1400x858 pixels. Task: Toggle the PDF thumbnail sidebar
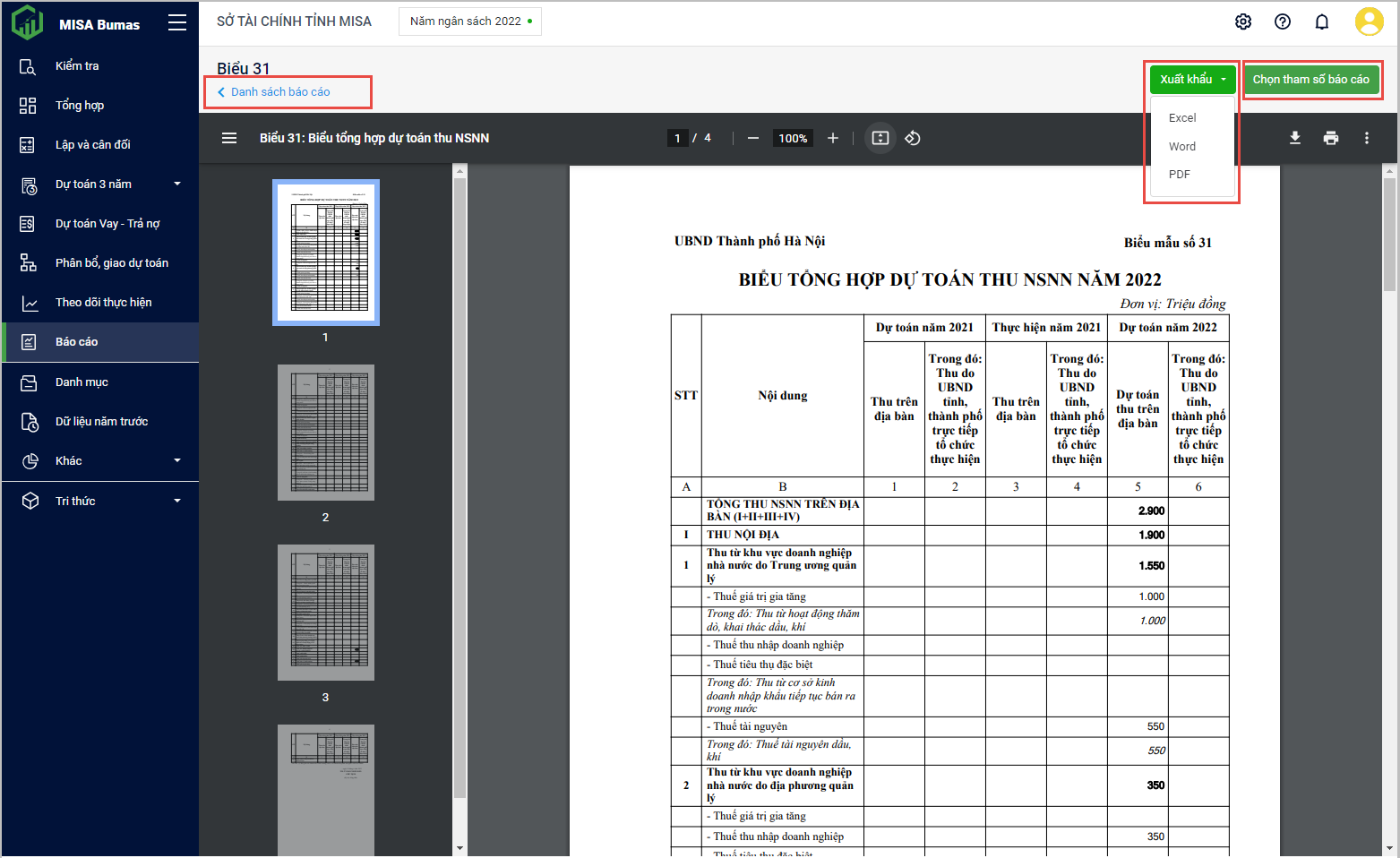point(229,138)
